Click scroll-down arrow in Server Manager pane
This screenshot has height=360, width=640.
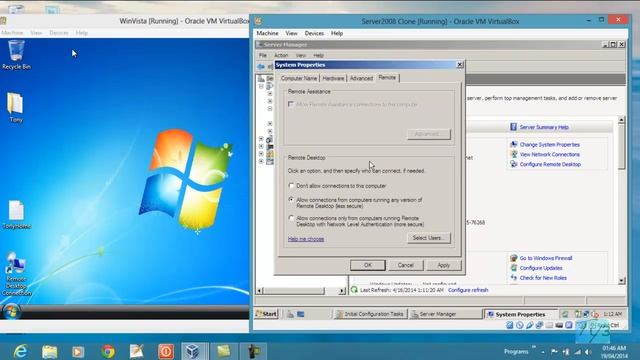(621, 281)
